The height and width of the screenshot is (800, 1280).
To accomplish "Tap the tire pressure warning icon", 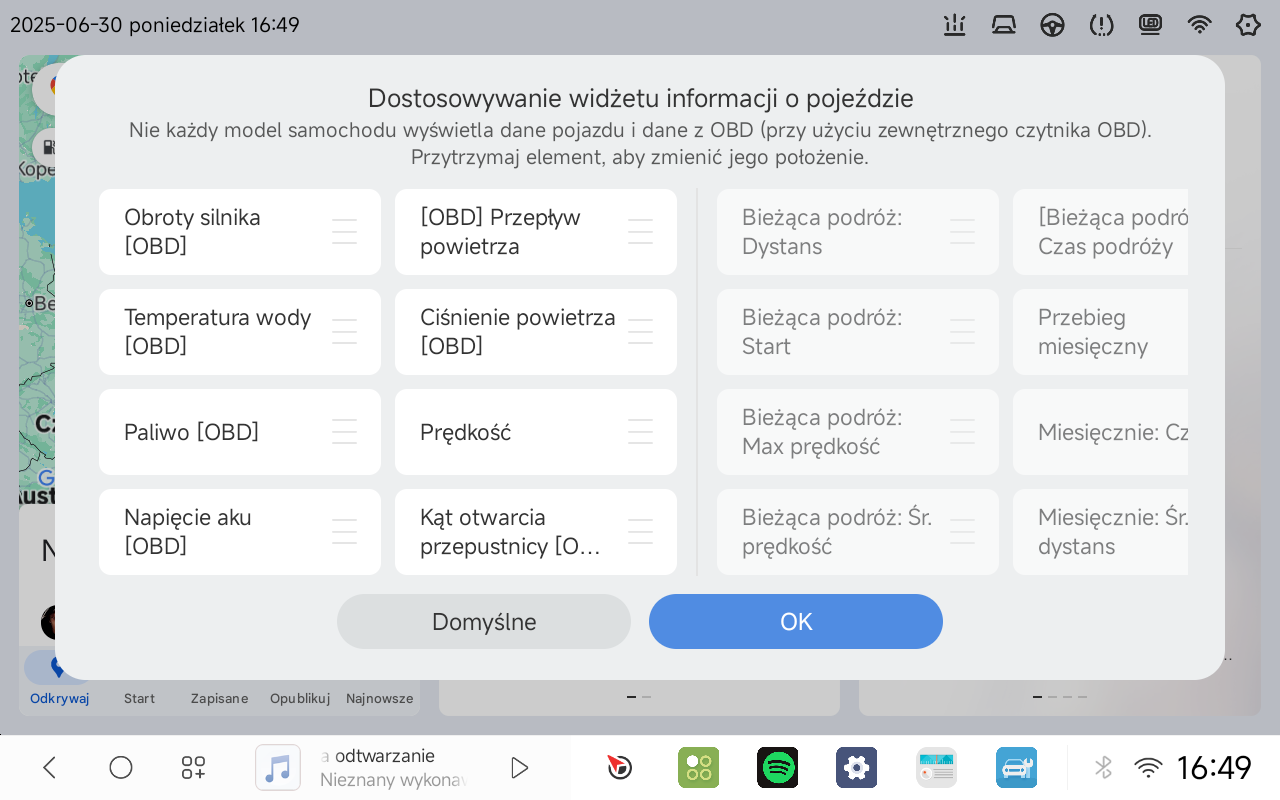I will 1101,25.
